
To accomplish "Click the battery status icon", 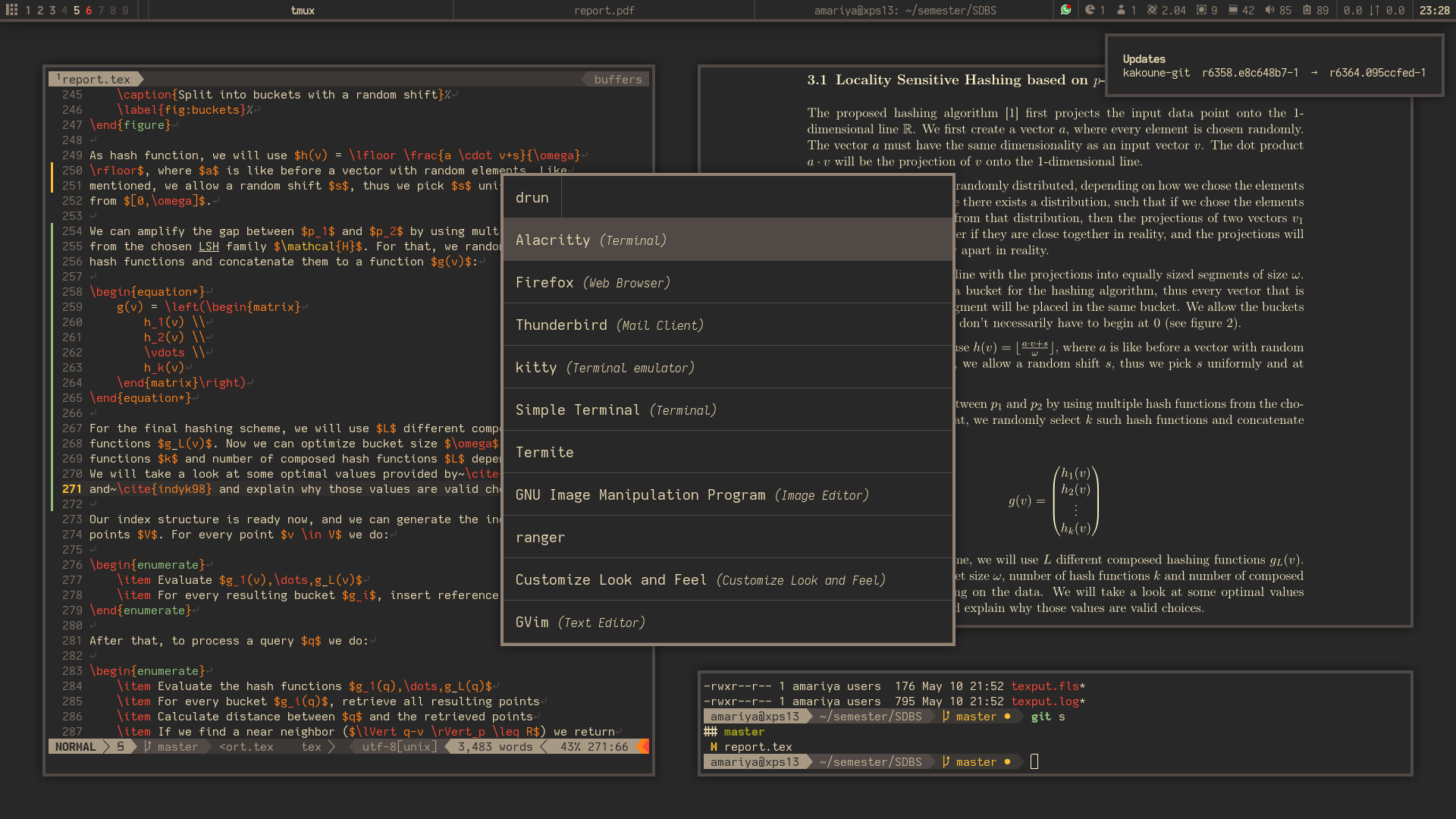I will pos(1307,10).
